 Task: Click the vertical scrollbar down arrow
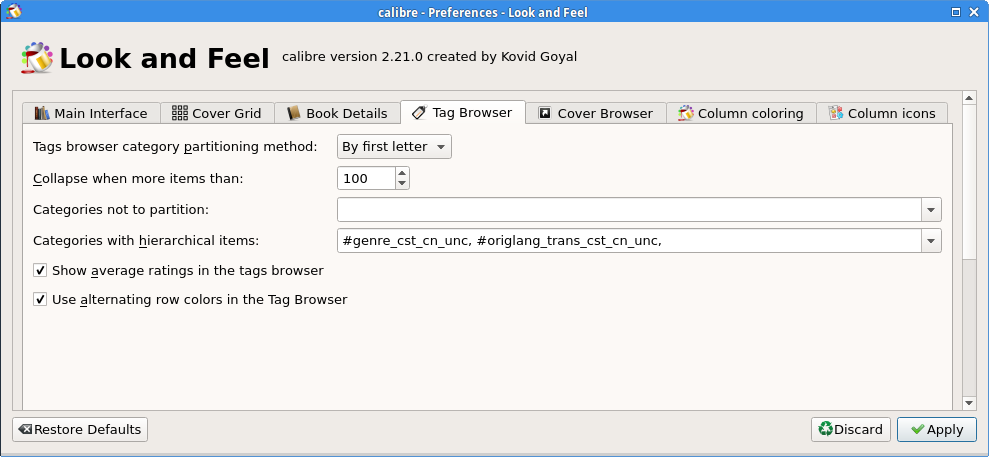[x=968, y=402]
